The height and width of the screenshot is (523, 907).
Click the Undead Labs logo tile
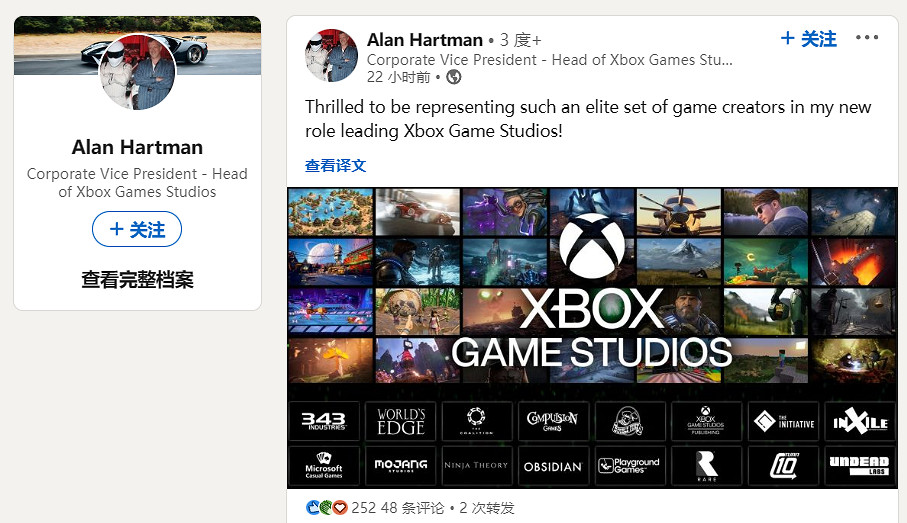pyautogui.click(x=860, y=465)
